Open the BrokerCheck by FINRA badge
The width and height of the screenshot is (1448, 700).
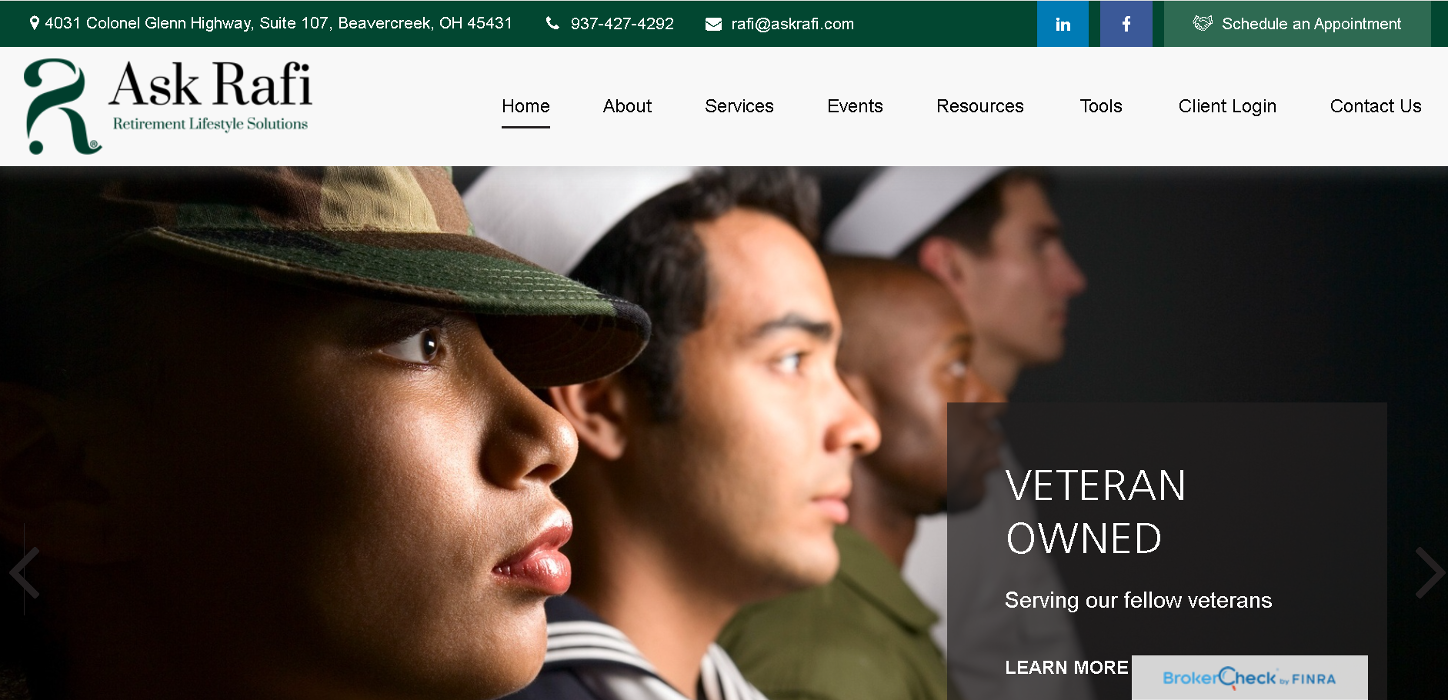coord(1249,677)
